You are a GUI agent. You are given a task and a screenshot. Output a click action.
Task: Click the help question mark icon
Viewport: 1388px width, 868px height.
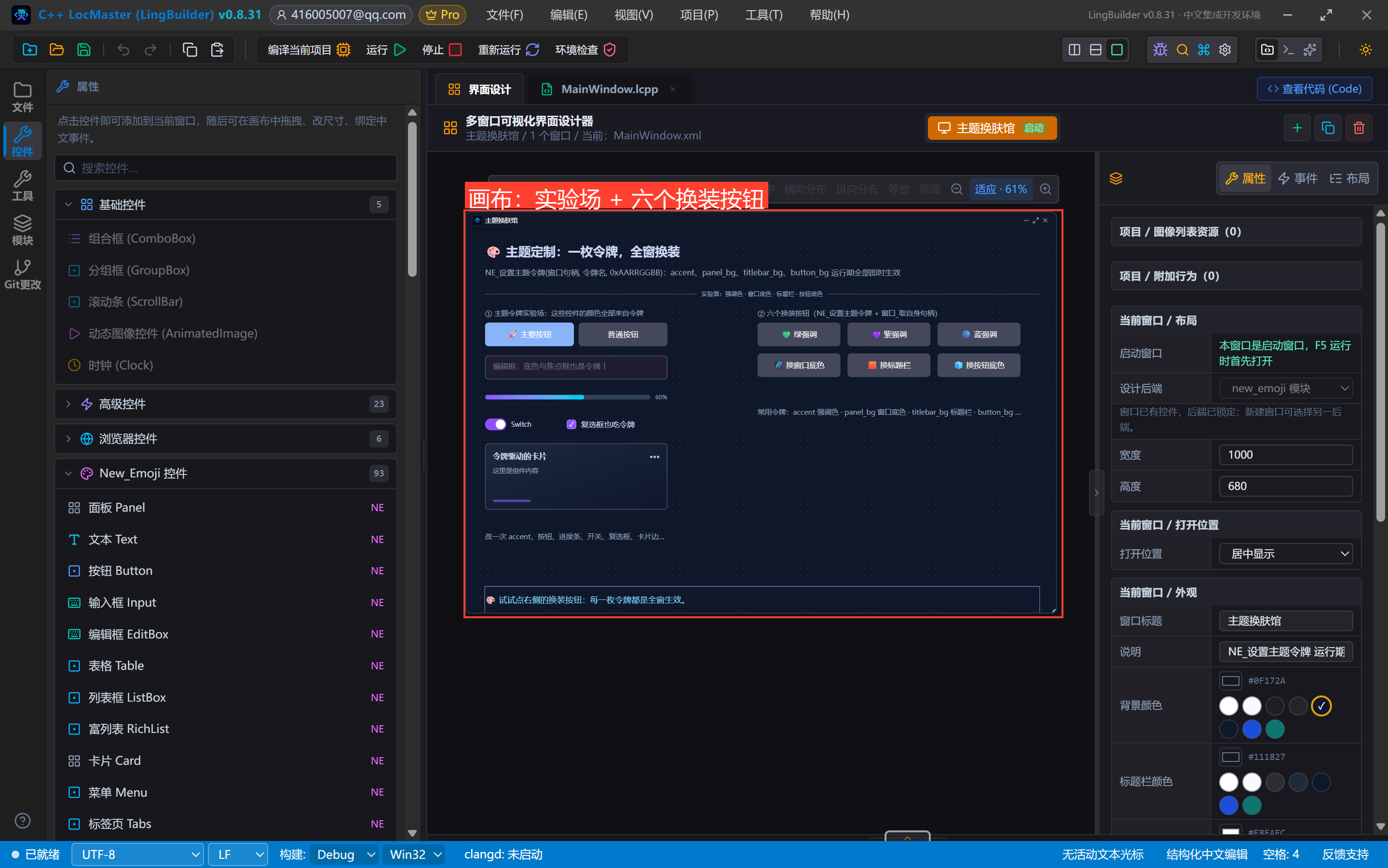(x=22, y=820)
